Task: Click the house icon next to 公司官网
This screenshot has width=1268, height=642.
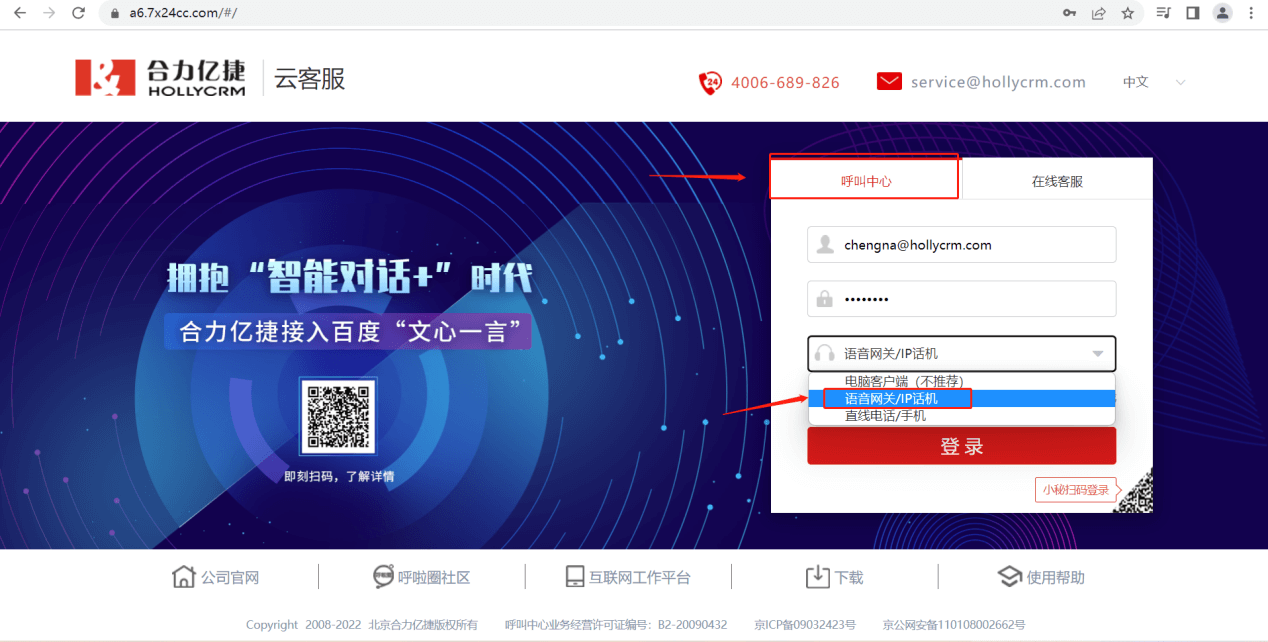Action: [183, 577]
